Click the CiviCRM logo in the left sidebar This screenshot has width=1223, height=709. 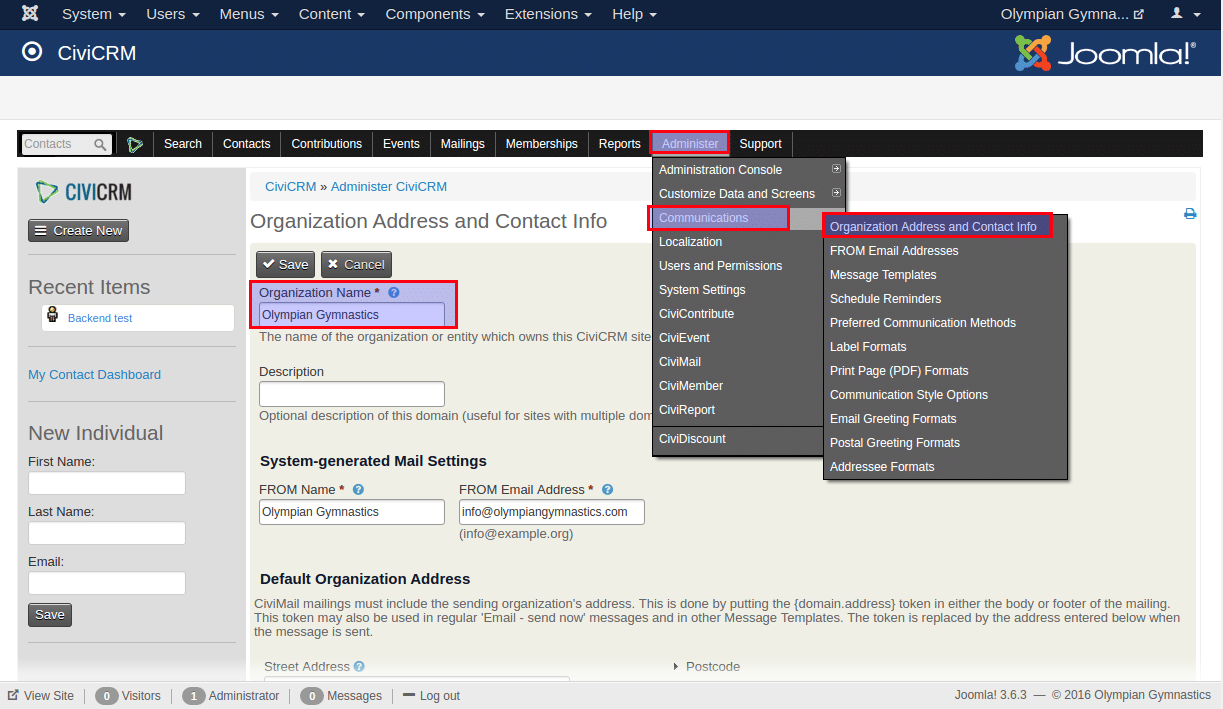click(x=83, y=192)
